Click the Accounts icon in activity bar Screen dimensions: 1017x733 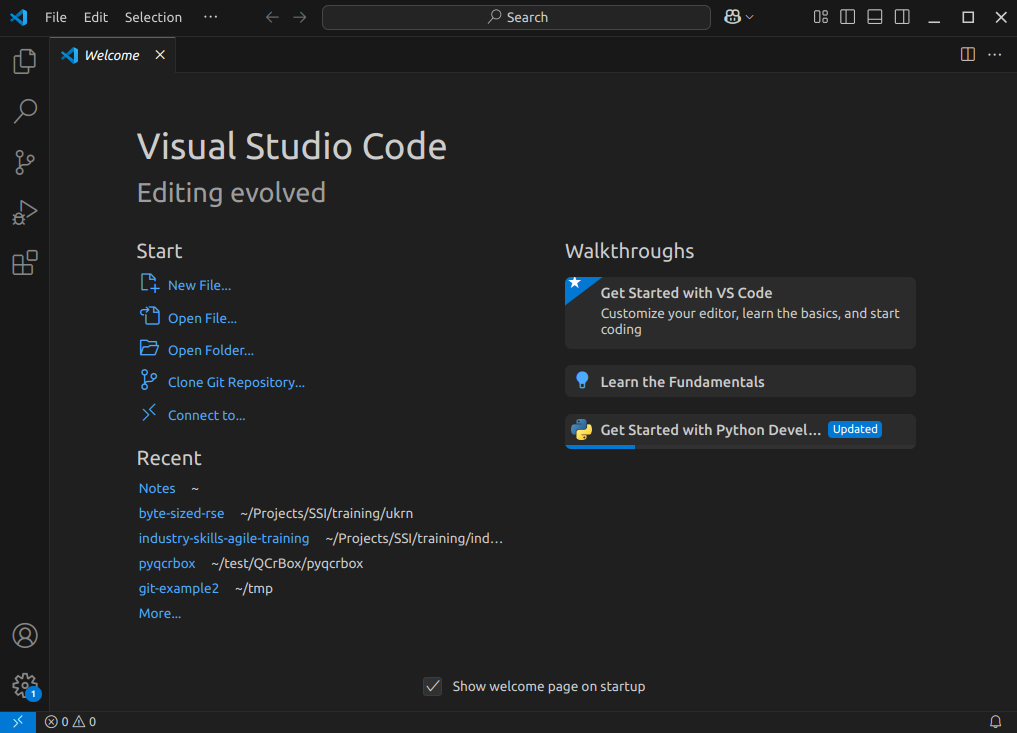[x=25, y=635]
